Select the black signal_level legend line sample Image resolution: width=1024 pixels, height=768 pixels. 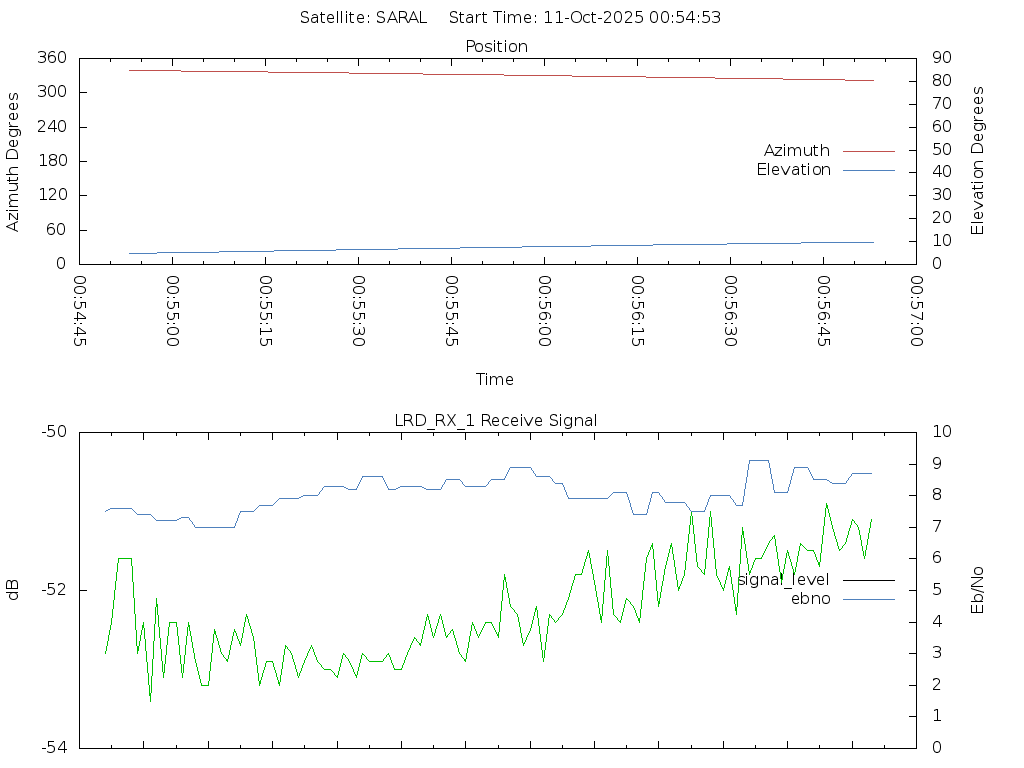click(868, 580)
